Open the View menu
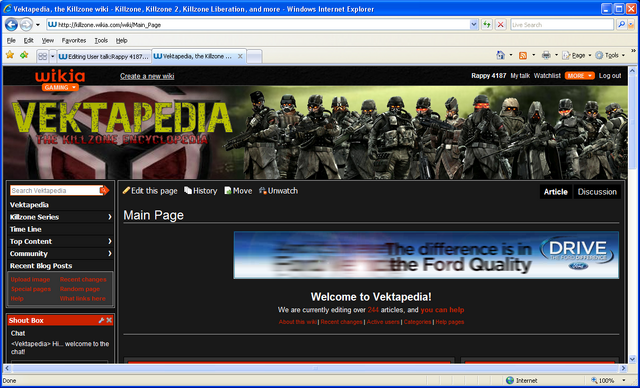Screen dimensions: 640x388 pos(48,40)
